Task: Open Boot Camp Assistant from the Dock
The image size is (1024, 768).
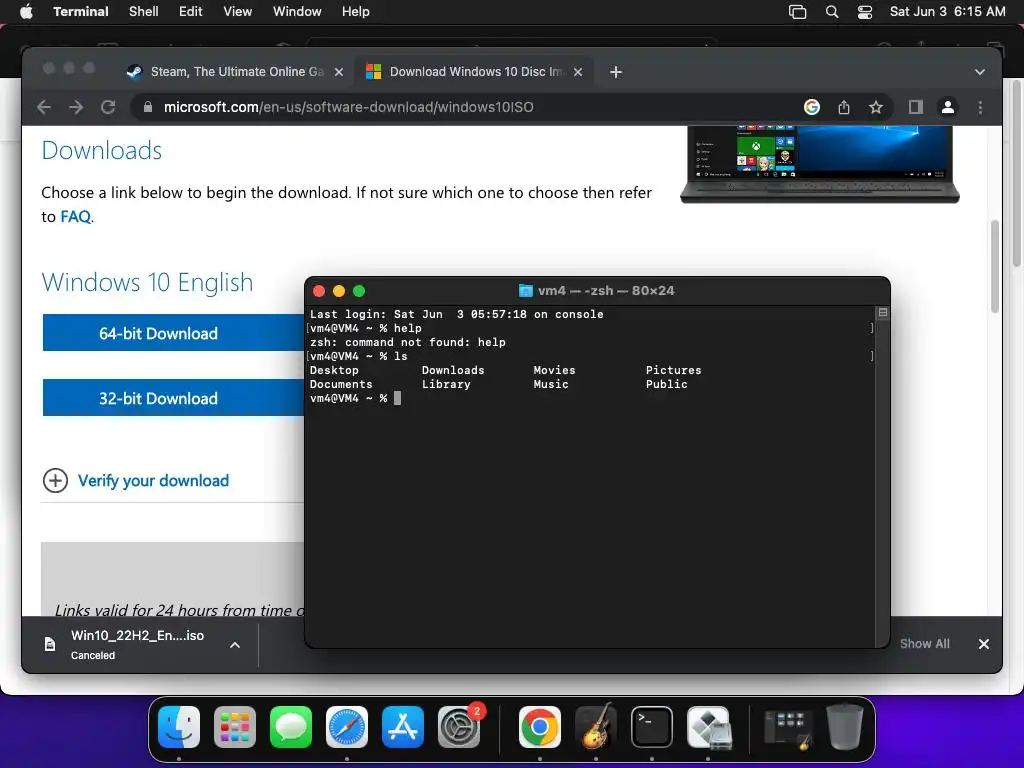Action: pos(709,727)
